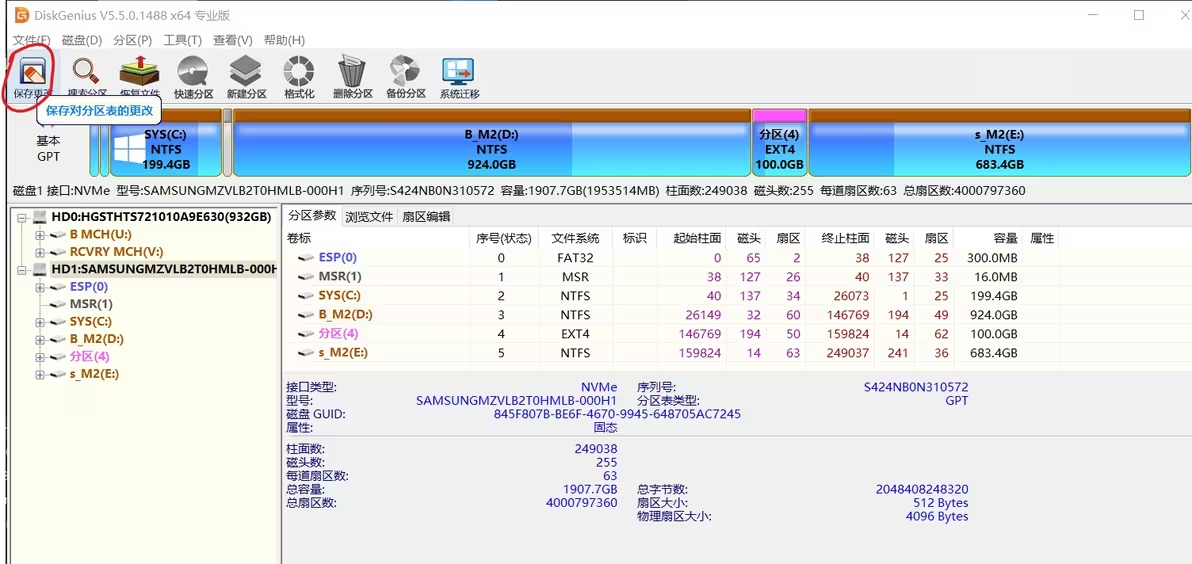Select the s_M2(E:) row in partition table
This screenshot has width=1192, height=564.
[x=669, y=353]
